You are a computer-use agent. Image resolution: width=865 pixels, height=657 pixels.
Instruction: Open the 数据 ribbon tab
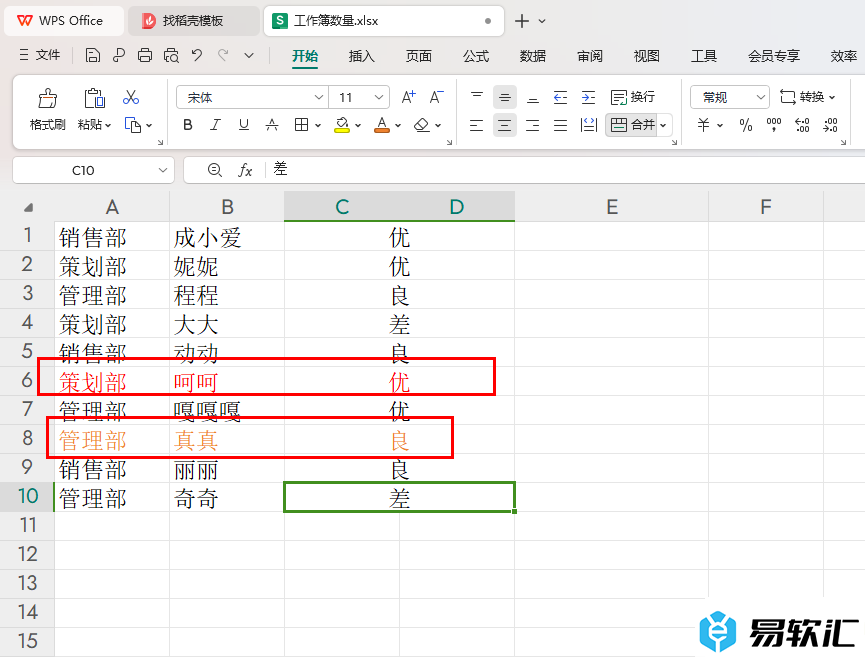click(533, 56)
